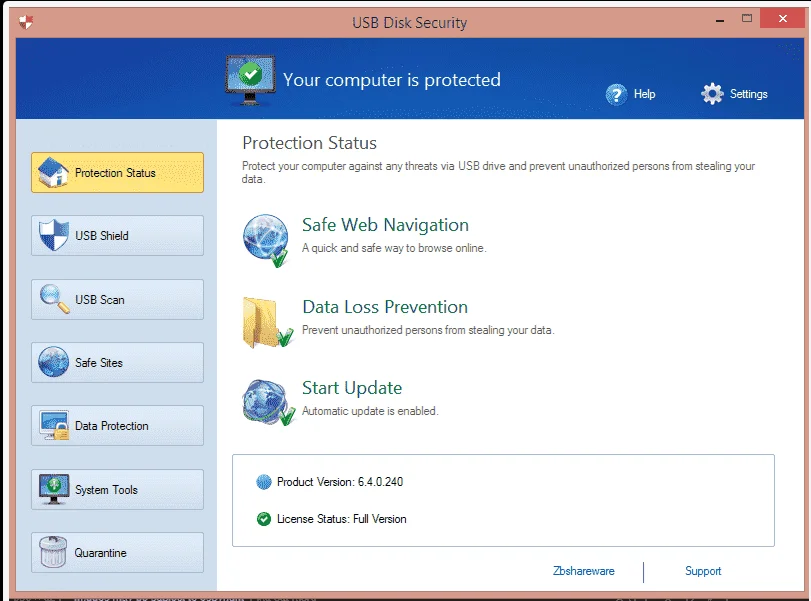
Task: Click the Settings gear icon
Action: (712, 94)
